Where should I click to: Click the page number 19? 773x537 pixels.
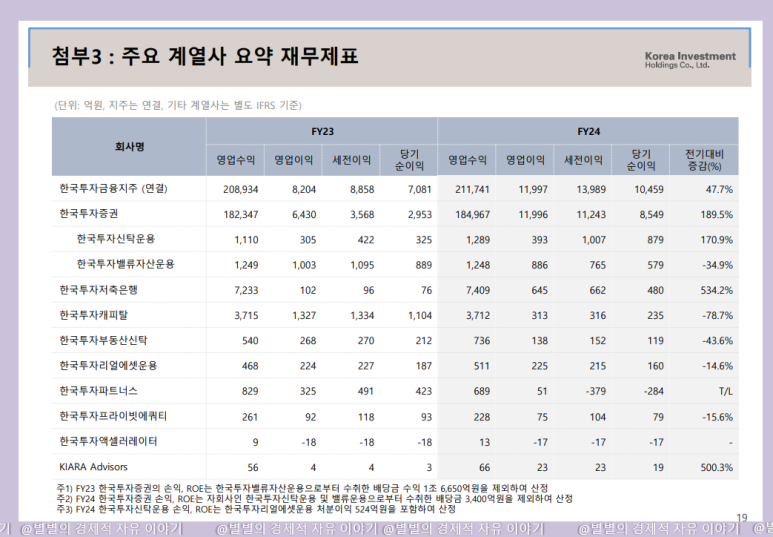741,518
